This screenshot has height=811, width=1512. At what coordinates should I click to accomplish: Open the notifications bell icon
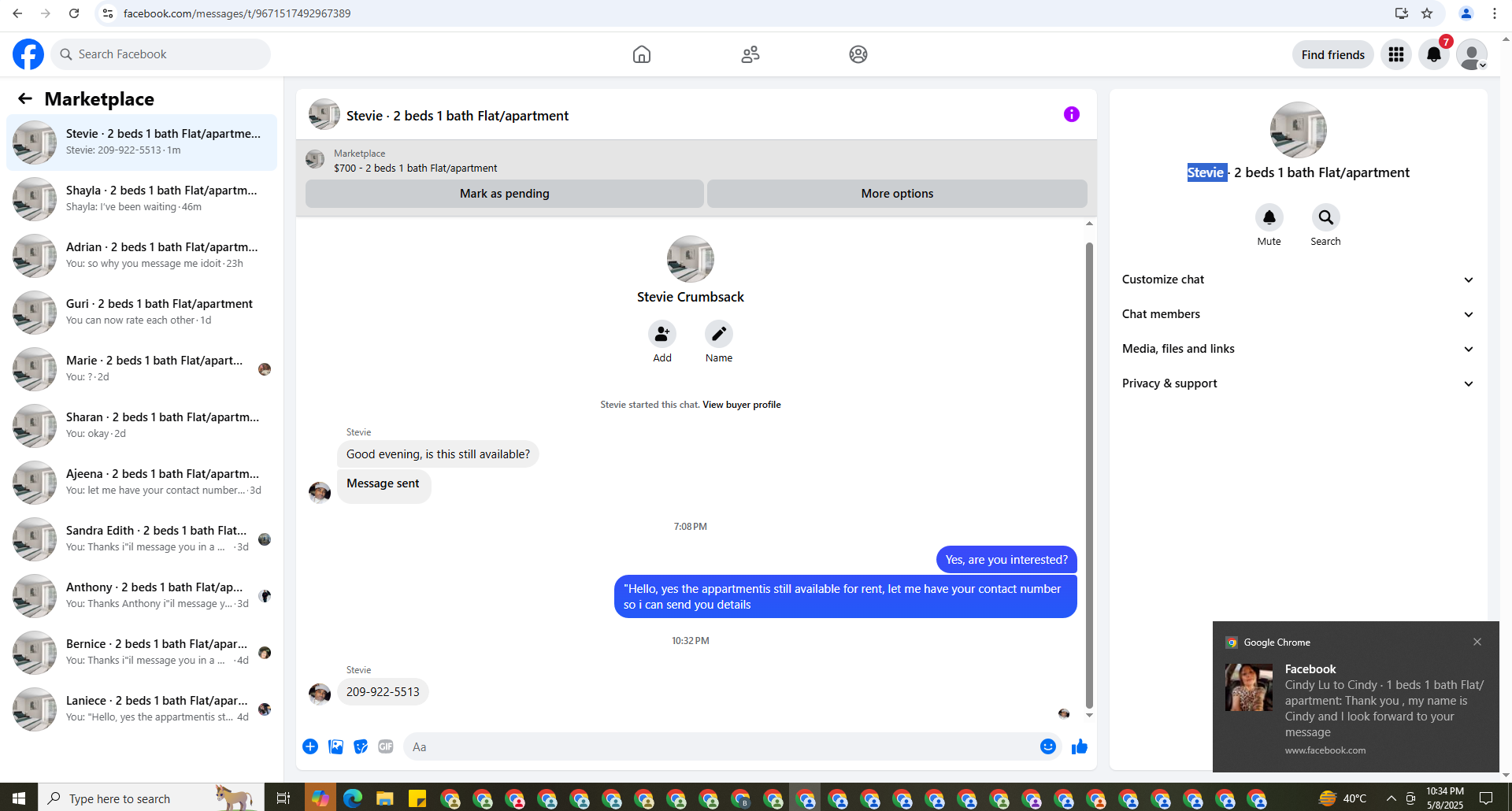pyautogui.click(x=1434, y=54)
